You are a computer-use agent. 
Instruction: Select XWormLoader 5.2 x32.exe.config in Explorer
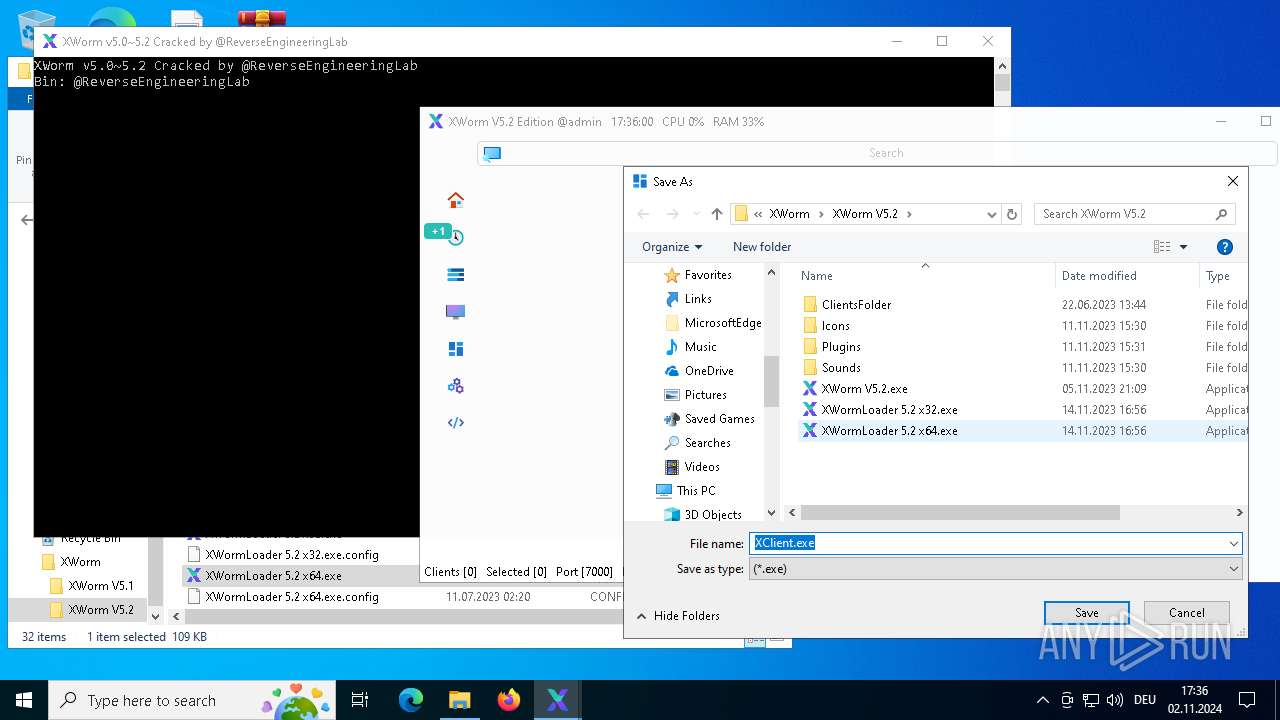[x=292, y=555]
